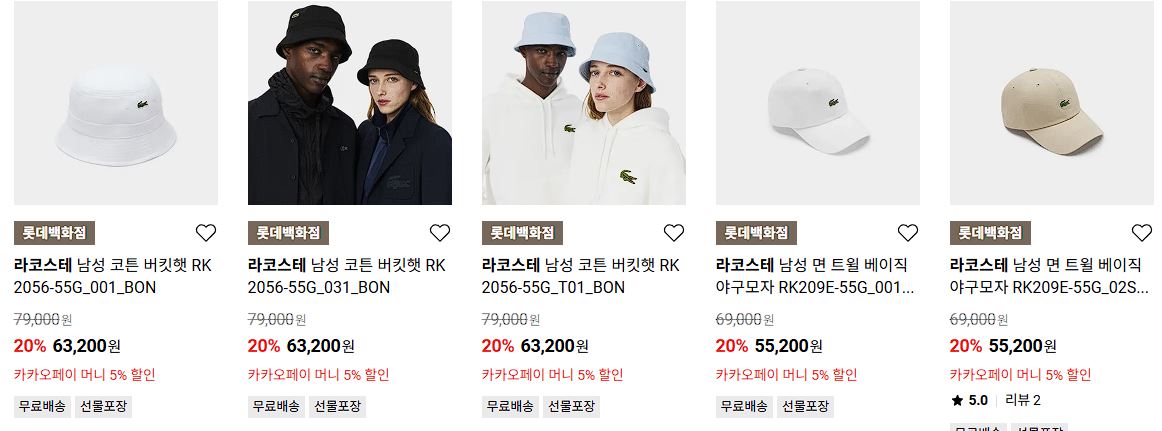Click 롯데백화점 badge on first product
The height and width of the screenshot is (431, 1162).
pos(54,233)
